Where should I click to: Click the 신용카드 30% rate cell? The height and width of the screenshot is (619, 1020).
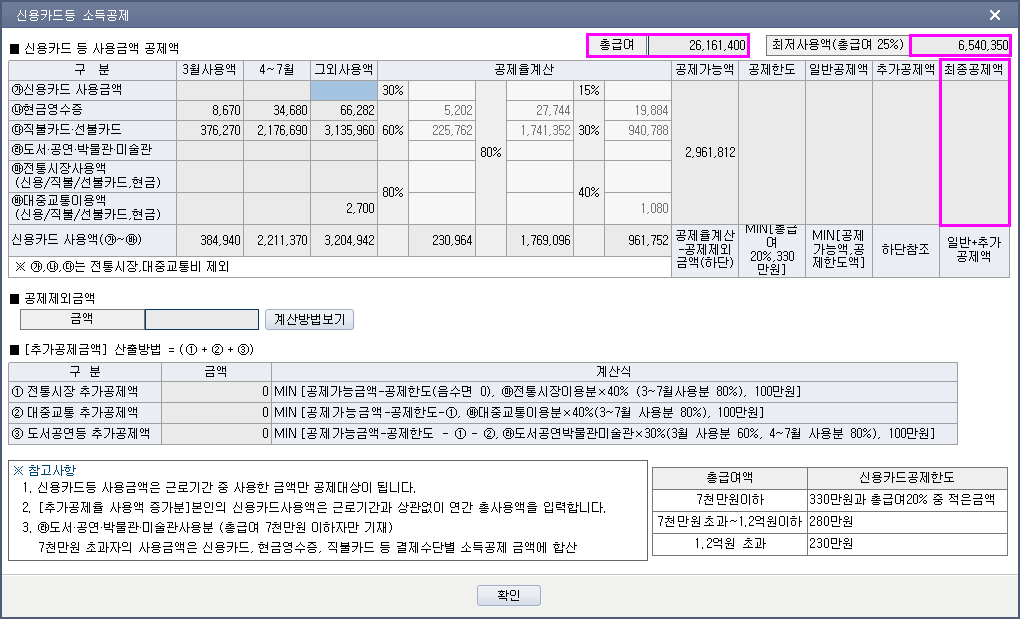(x=393, y=90)
